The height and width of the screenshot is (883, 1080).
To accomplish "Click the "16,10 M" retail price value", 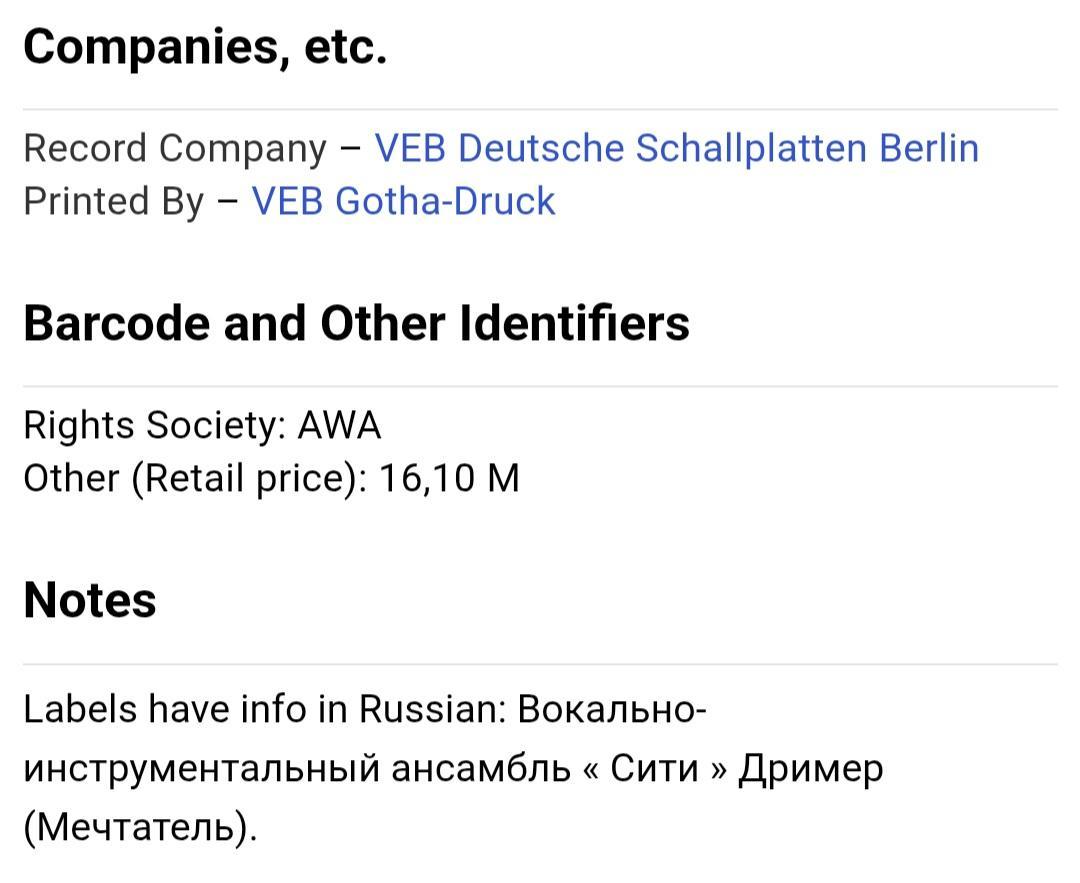I will click(x=449, y=478).
